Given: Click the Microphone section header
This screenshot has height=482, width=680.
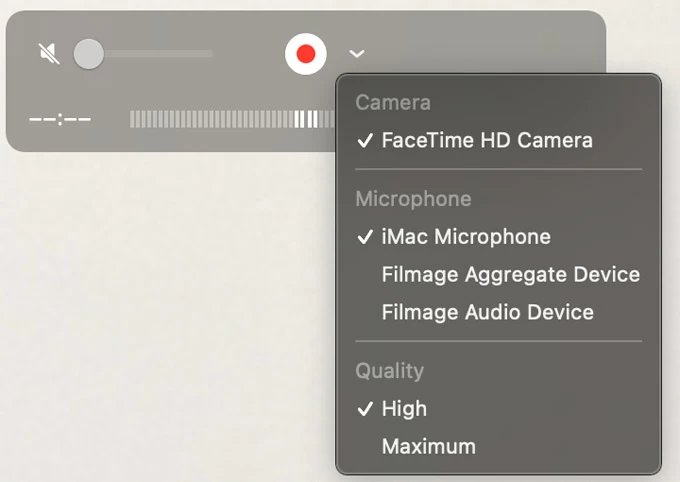Looking at the screenshot, I should [x=413, y=199].
